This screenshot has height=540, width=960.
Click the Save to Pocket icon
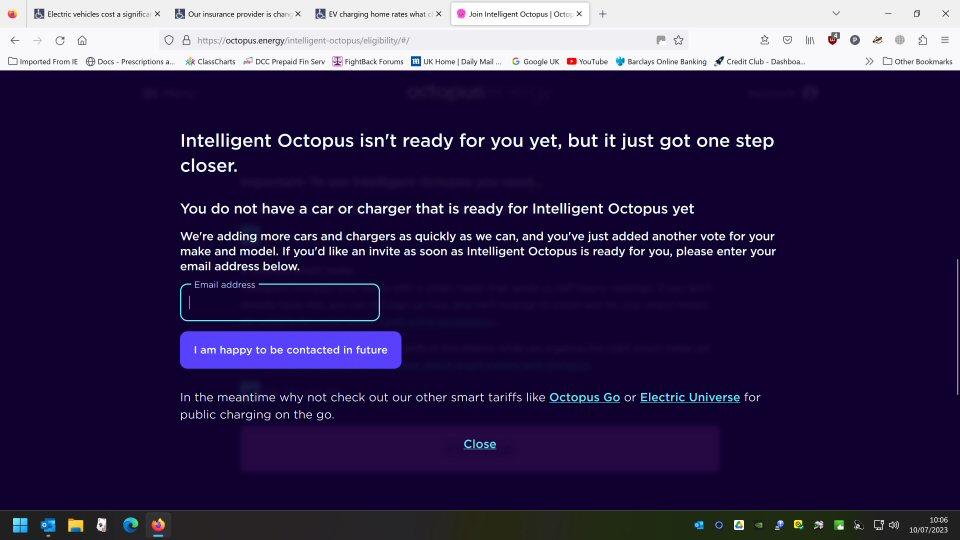coord(787,40)
